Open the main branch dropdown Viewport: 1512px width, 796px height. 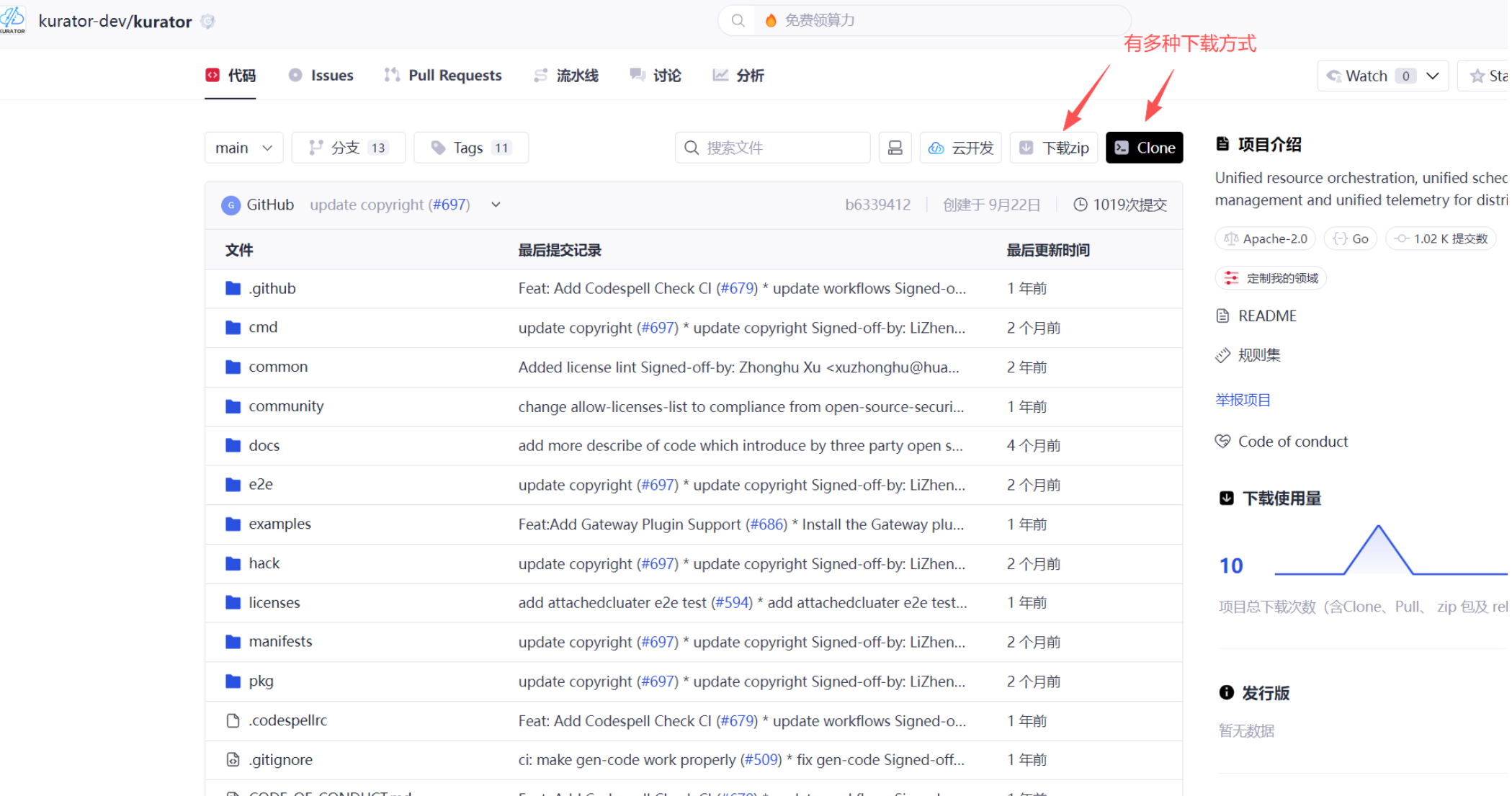[243, 148]
